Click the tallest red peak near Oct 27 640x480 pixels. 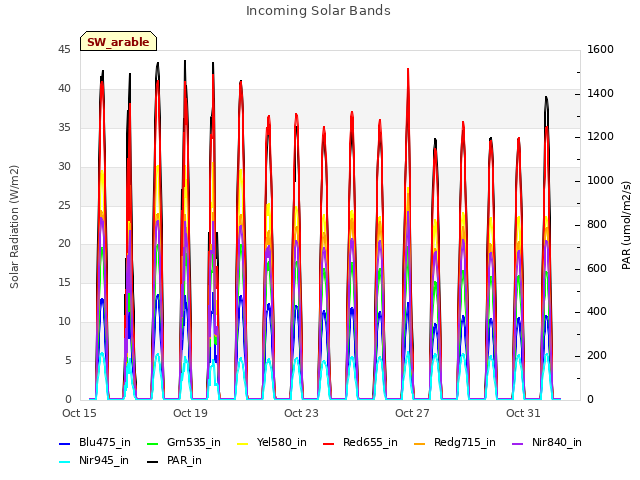point(408,70)
